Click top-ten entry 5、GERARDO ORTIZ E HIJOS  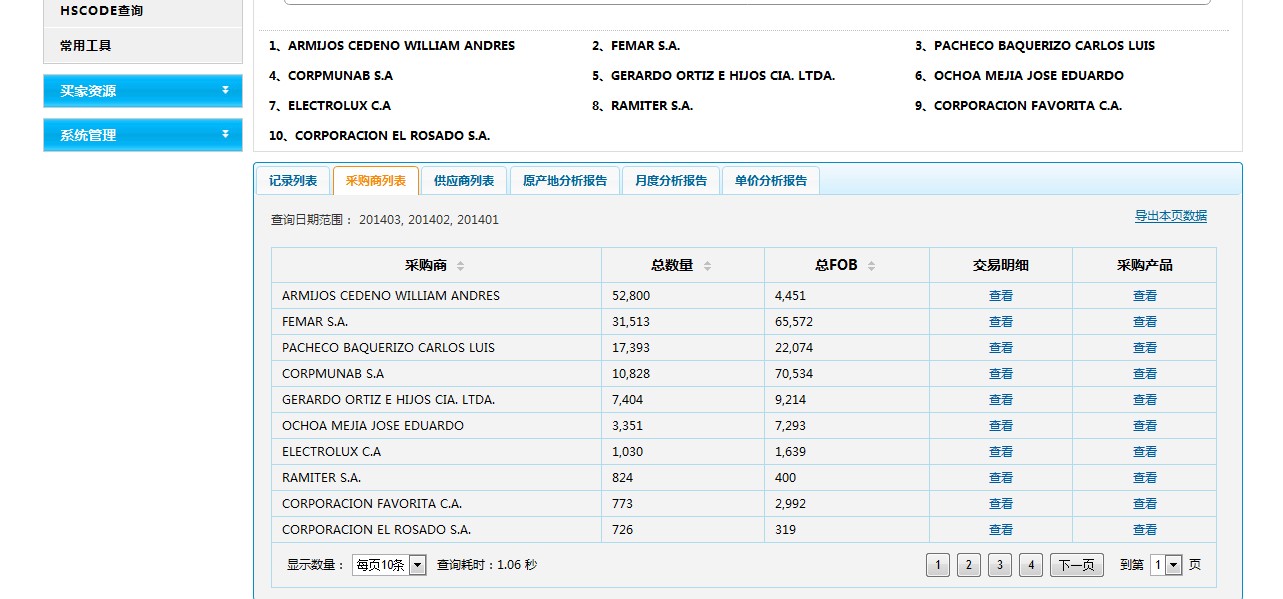coord(713,76)
